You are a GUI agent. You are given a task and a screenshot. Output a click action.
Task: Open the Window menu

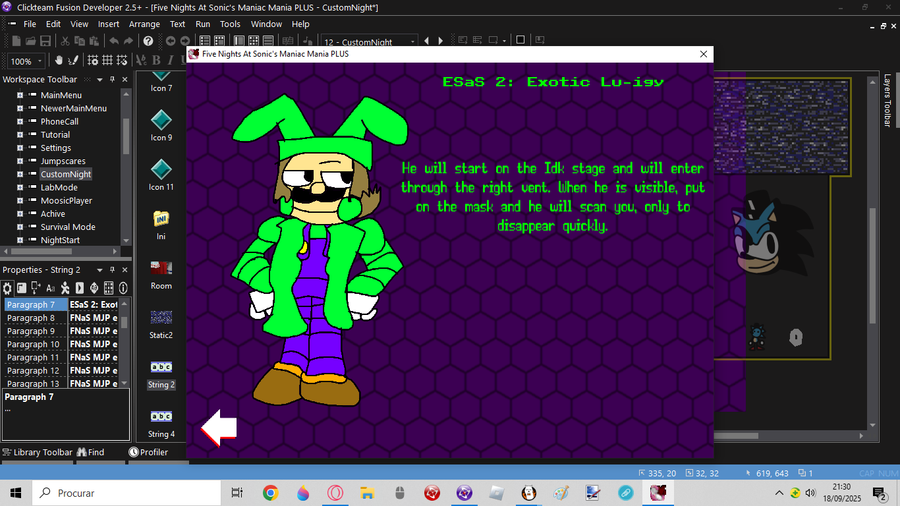[266, 24]
